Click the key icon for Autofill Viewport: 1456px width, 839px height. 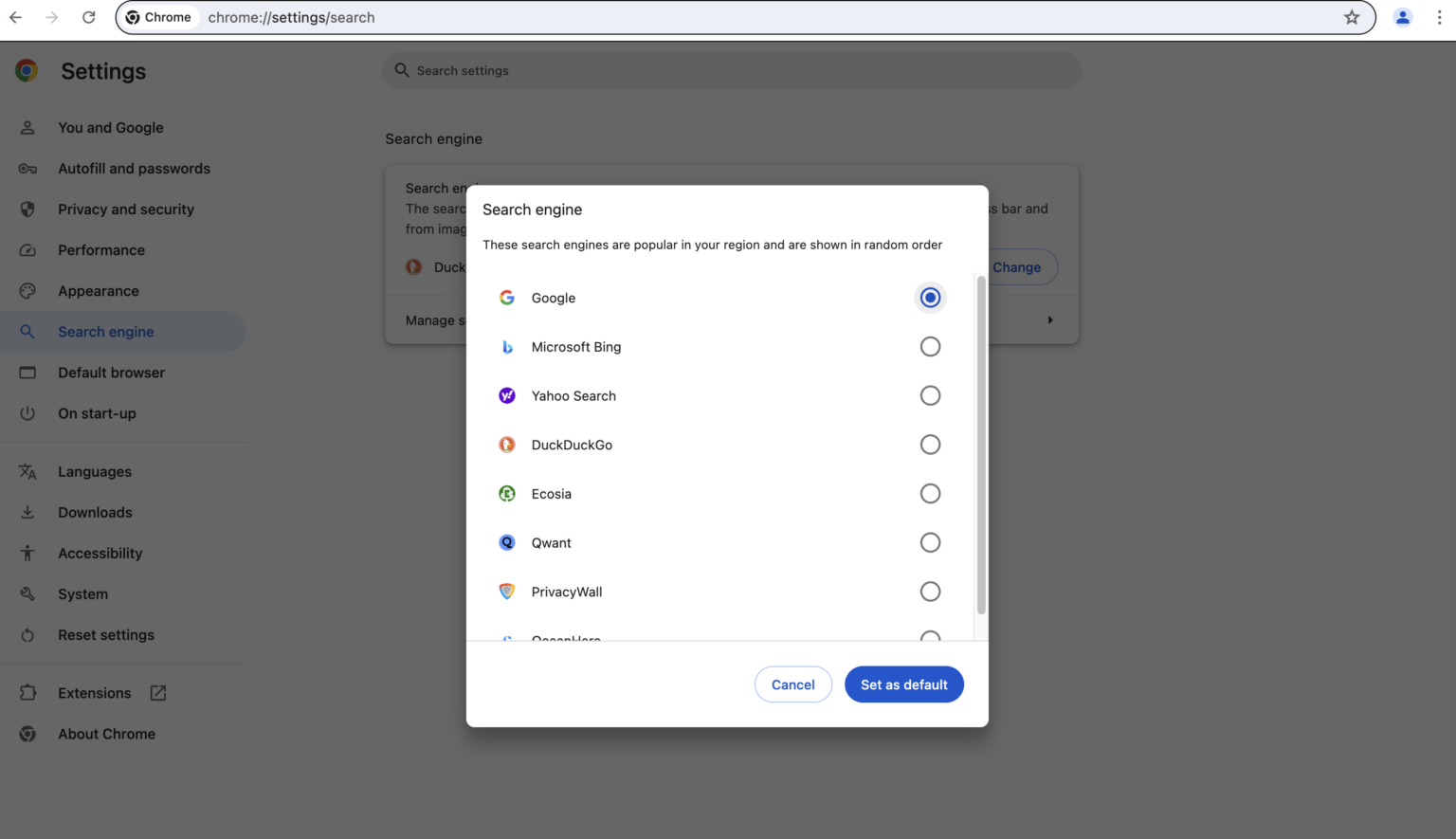[27, 169]
